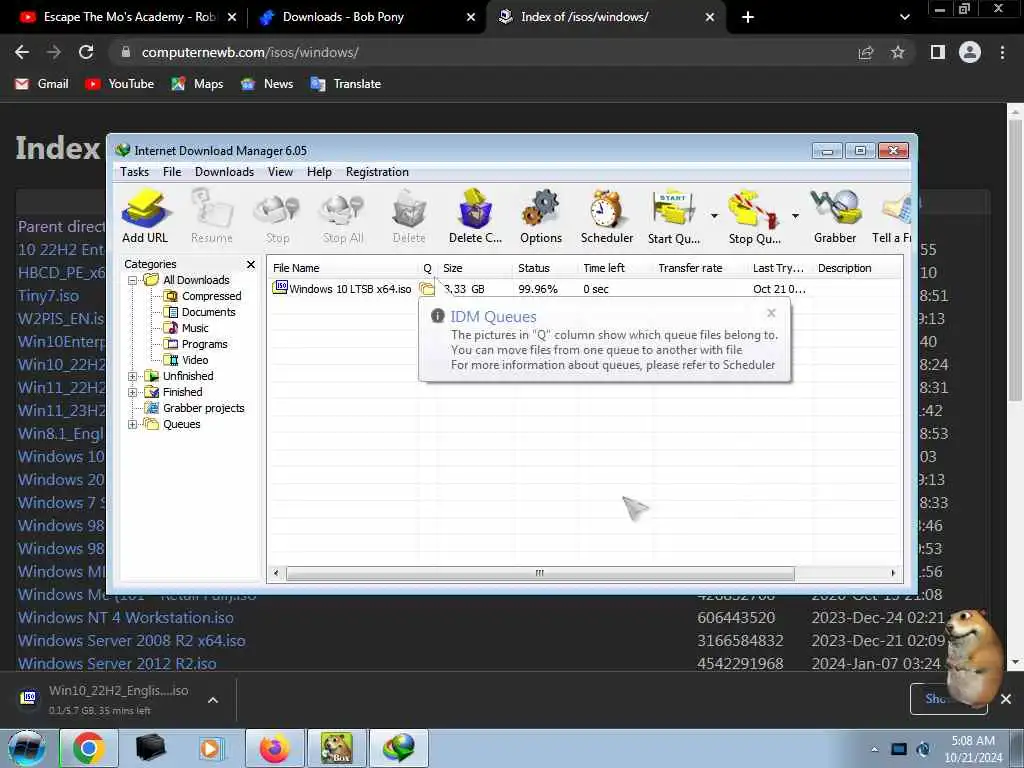Close the Categories panel

(251, 264)
